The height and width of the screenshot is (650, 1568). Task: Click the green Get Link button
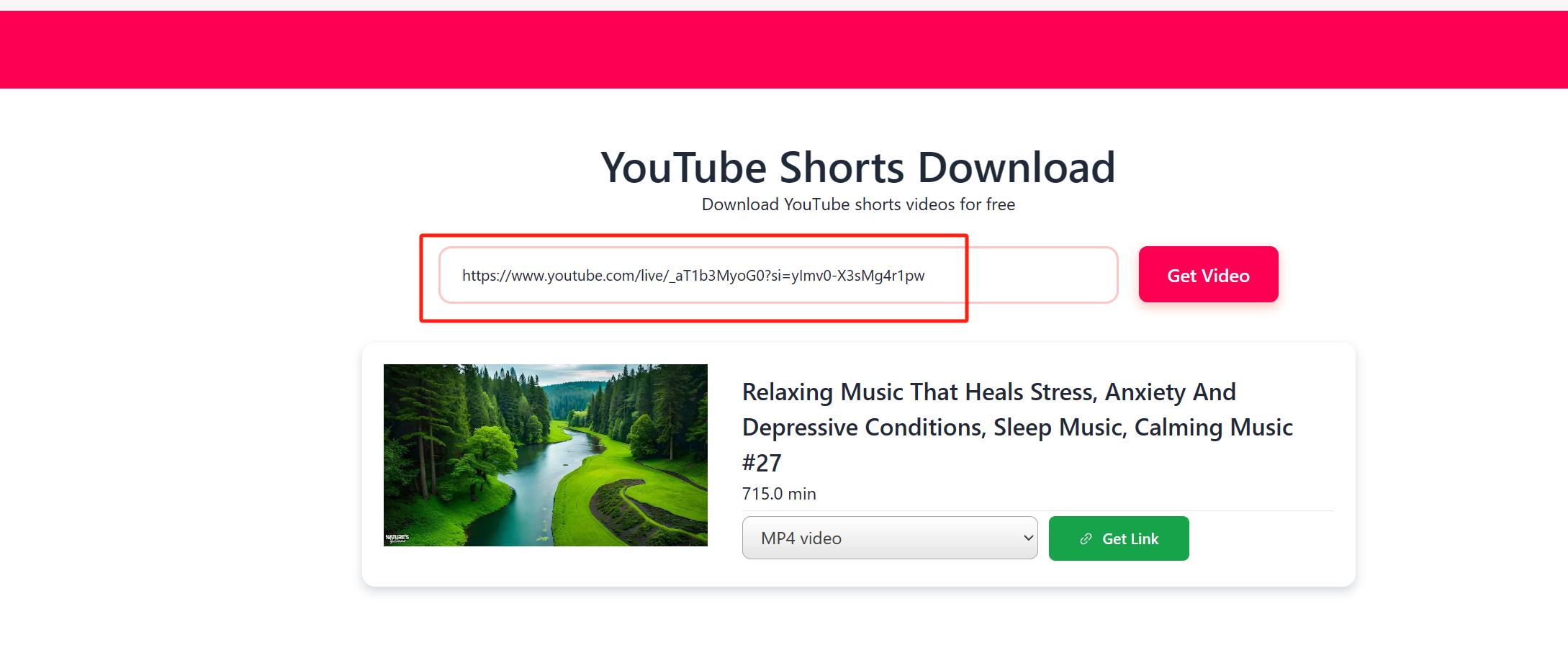(x=1119, y=538)
